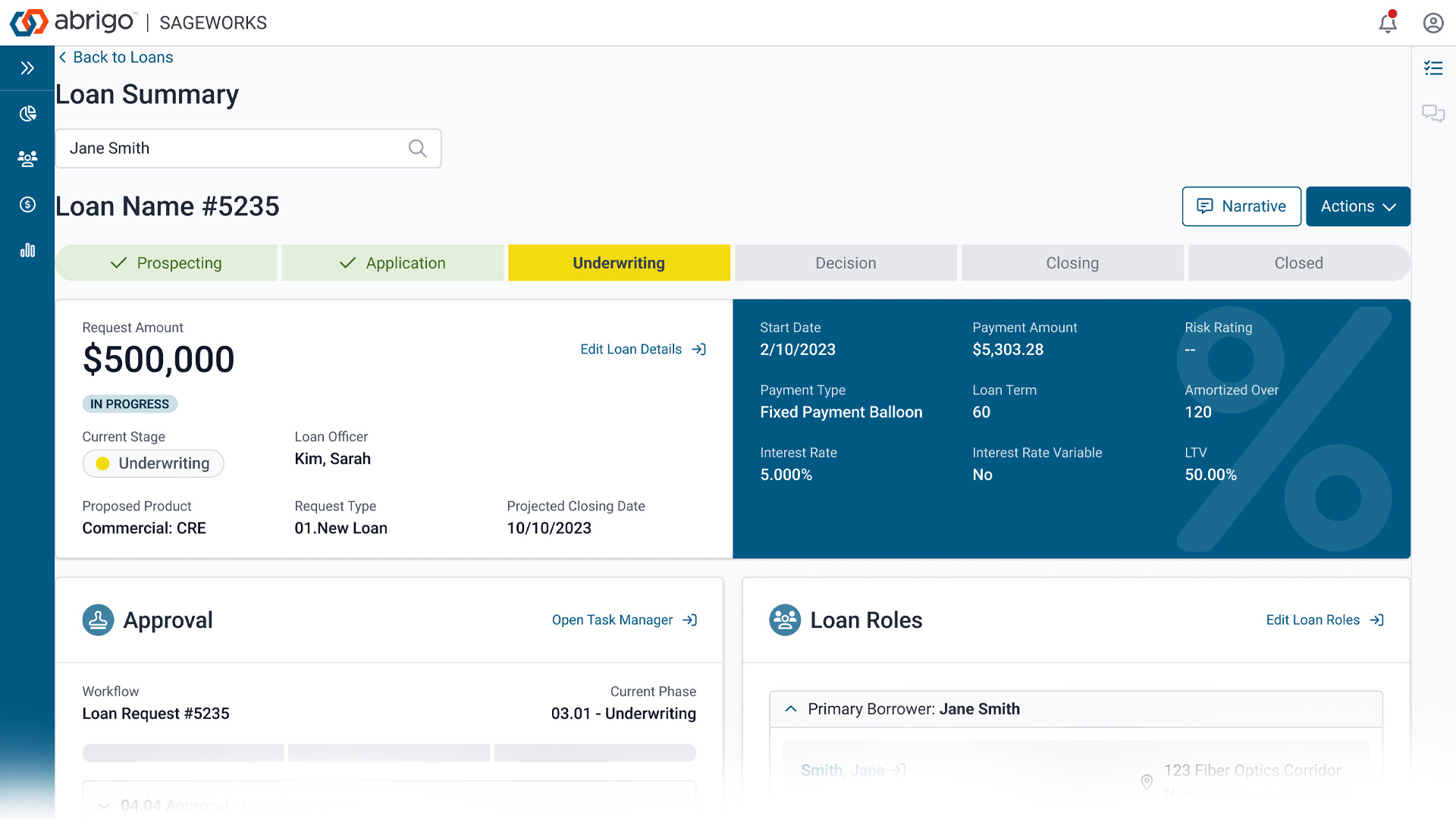The width and height of the screenshot is (1456, 819).
Task: Open the chat comments icon on right panel
Action: click(1433, 114)
